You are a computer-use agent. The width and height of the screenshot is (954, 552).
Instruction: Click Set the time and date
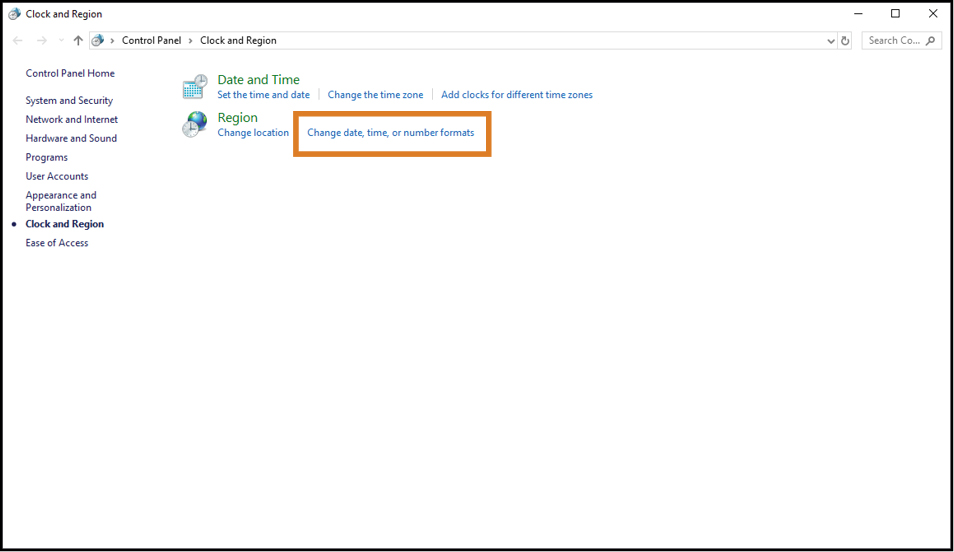click(263, 95)
